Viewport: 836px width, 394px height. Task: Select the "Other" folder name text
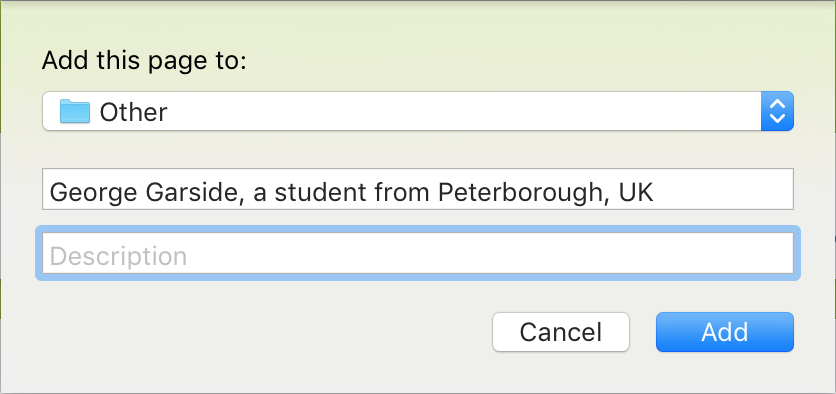click(x=133, y=112)
